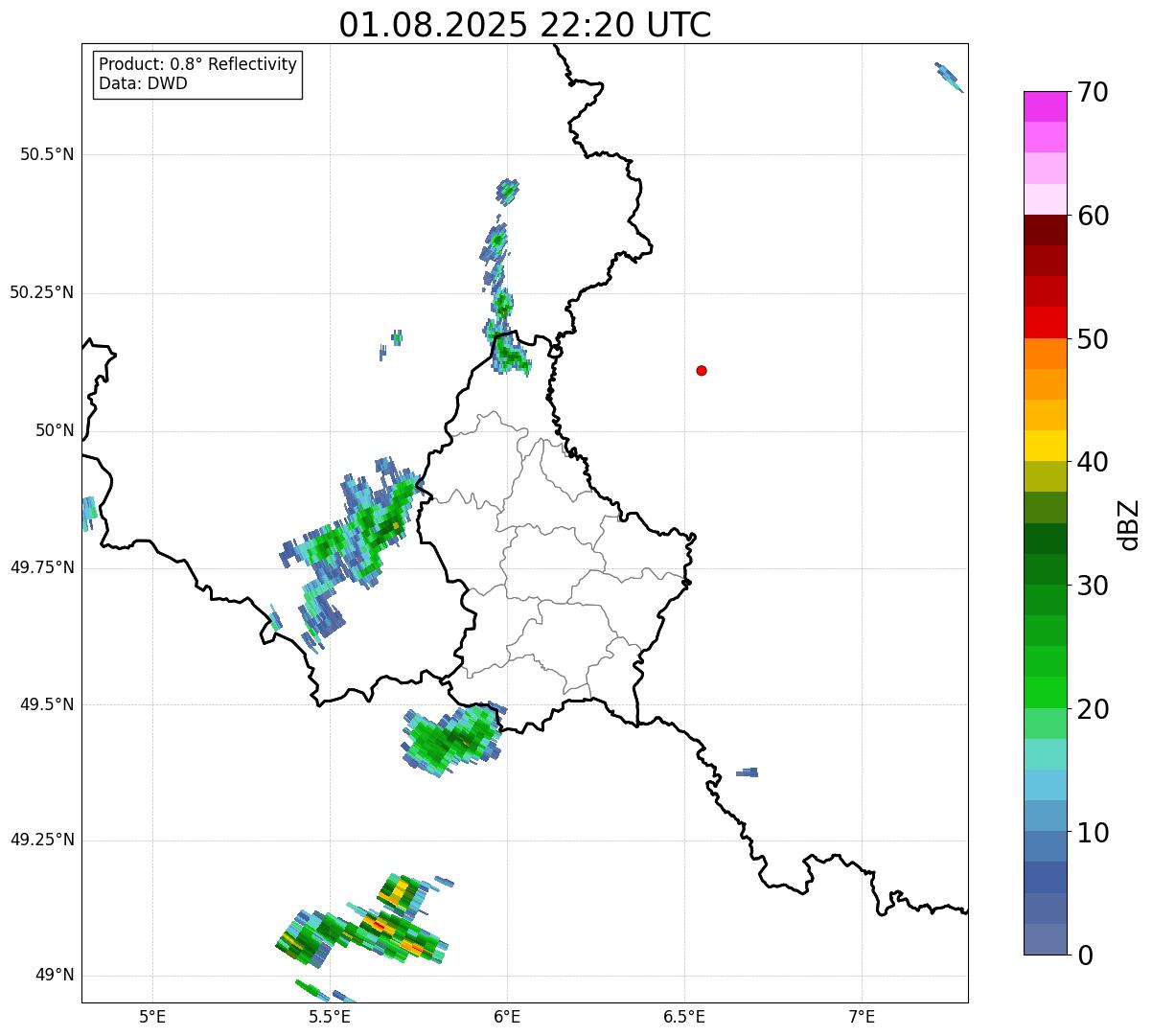
Task: Click the longitude label 5°E
Action: click(x=152, y=1016)
